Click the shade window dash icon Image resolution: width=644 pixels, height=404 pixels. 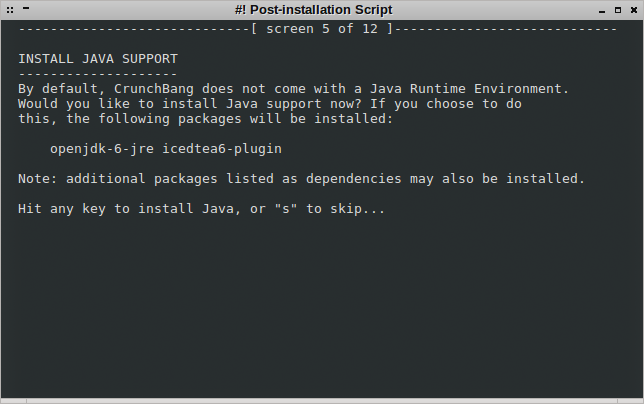(x=26, y=8)
